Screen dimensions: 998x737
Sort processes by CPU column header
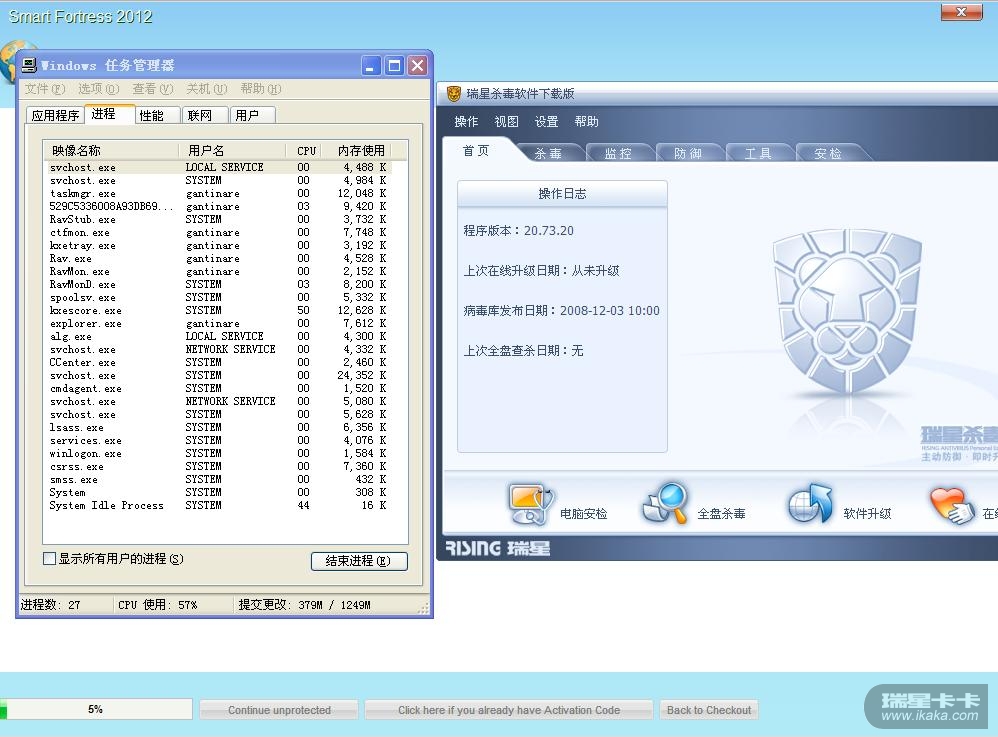click(x=304, y=150)
